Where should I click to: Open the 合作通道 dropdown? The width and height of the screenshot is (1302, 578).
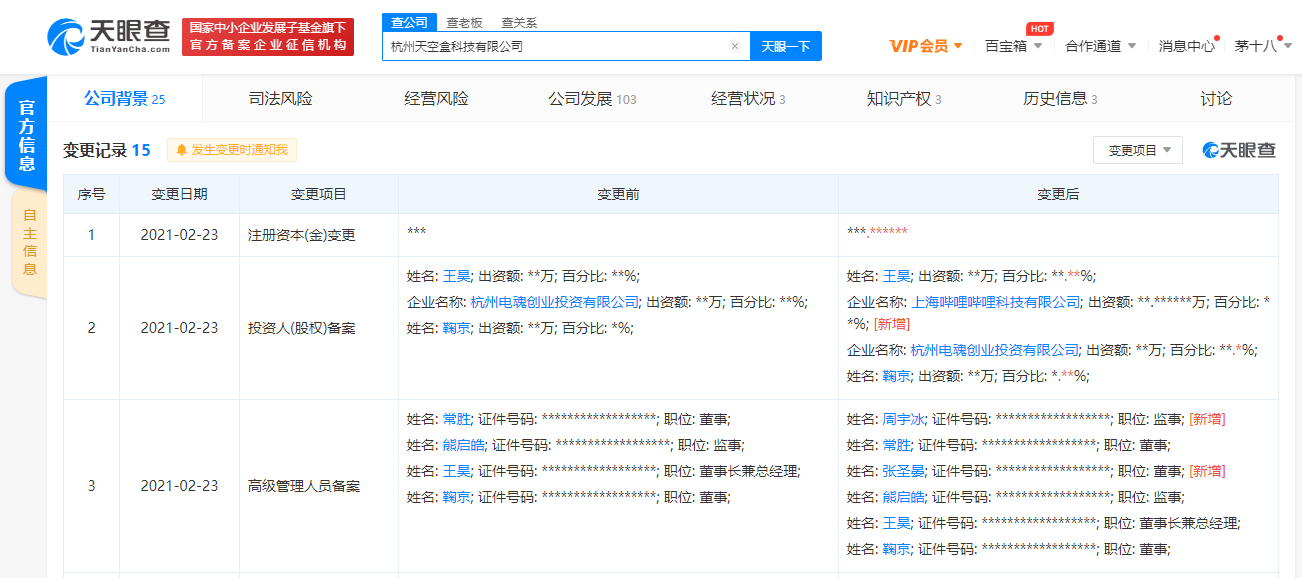[1099, 46]
